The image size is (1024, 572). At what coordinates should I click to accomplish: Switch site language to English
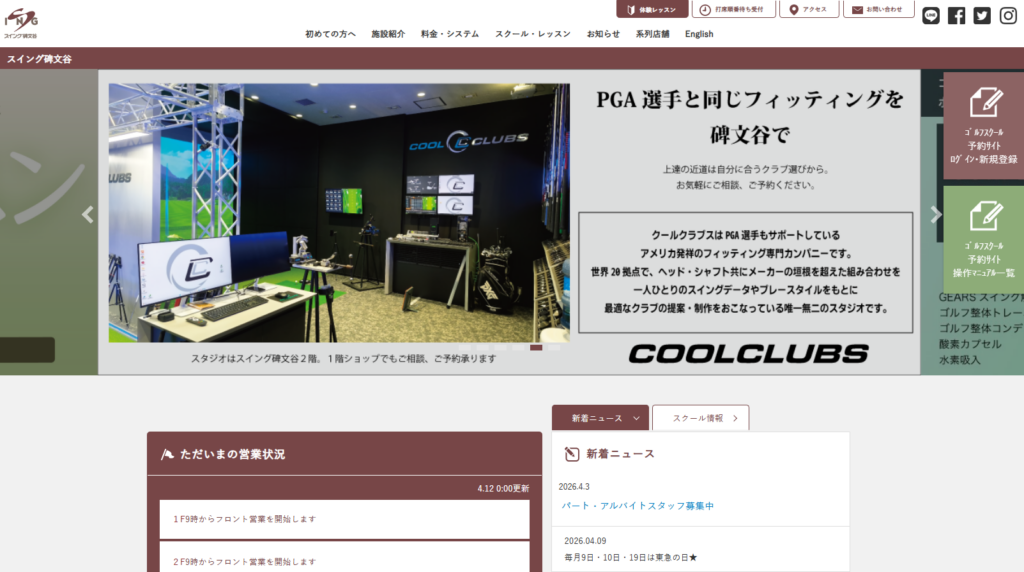[x=699, y=34]
